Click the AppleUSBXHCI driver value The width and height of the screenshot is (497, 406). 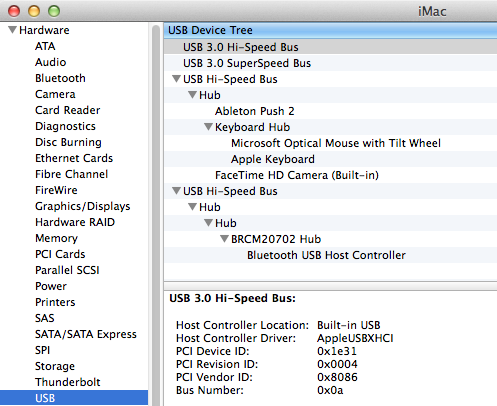pos(355,338)
